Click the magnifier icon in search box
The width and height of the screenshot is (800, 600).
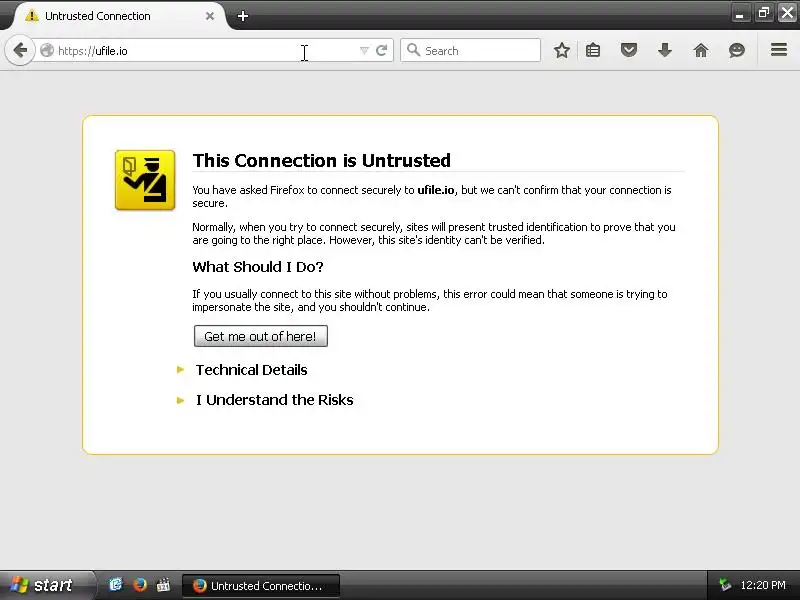(413, 50)
